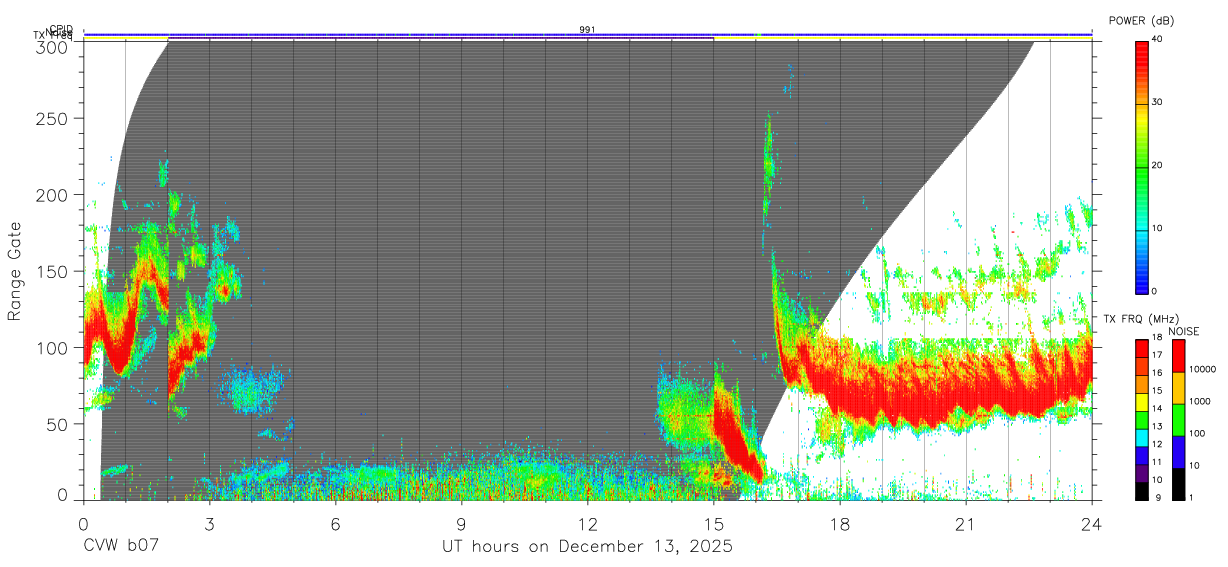Pick the red 17–18 MHz frequency swatch

(x=1142, y=348)
